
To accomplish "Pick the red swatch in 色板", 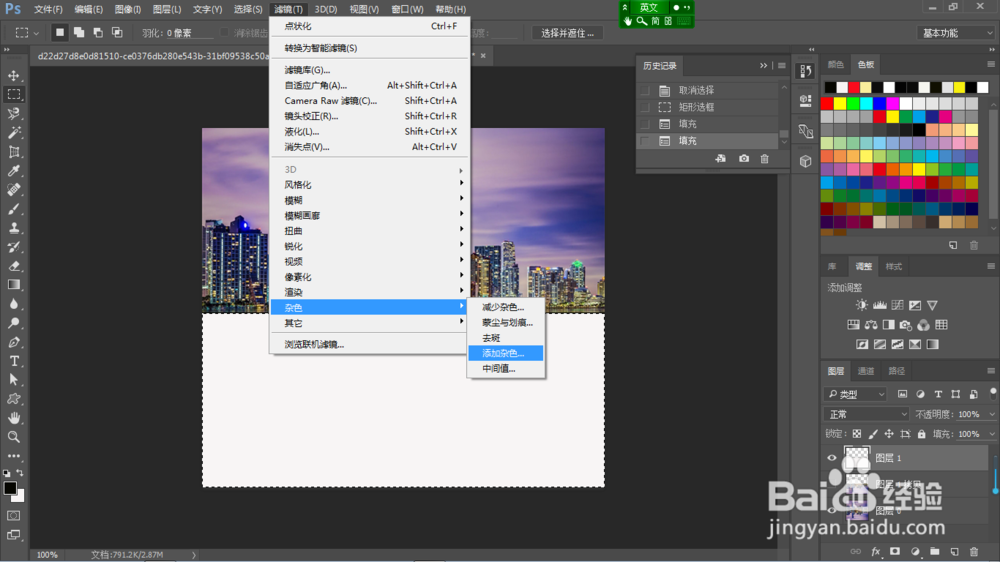I will tap(827, 103).
